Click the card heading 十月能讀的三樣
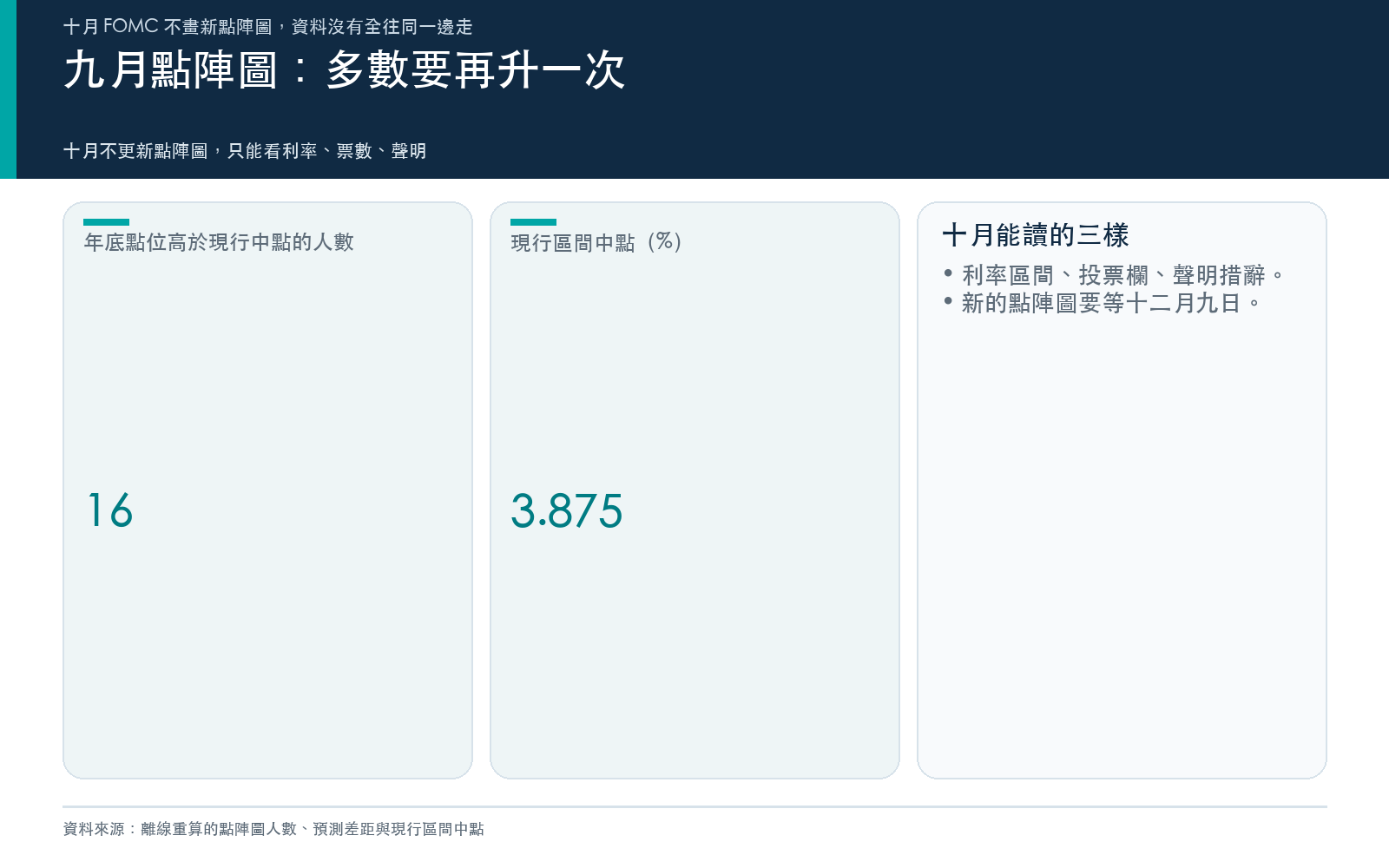1389x868 pixels. coord(1035,235)
